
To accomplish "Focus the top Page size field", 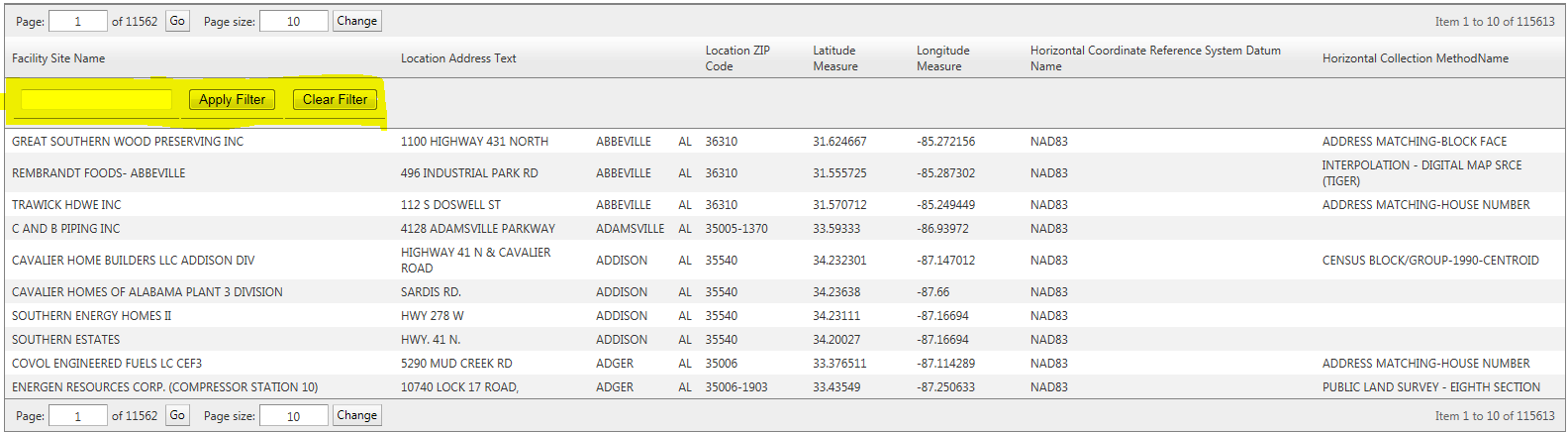I will 293,21.
